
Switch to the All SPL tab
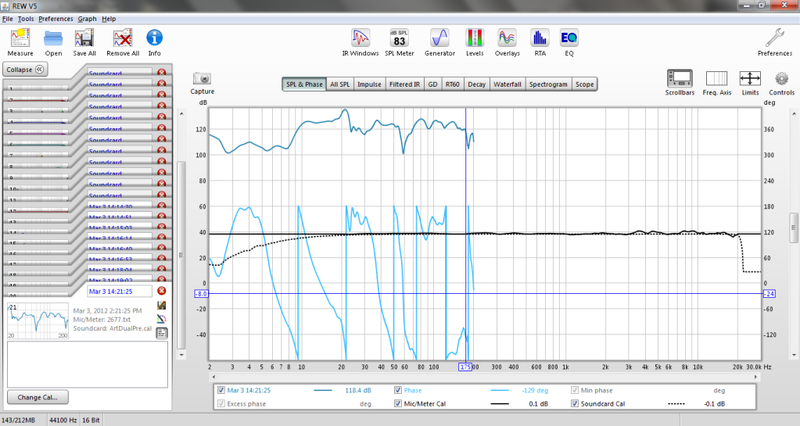(340, 84)
